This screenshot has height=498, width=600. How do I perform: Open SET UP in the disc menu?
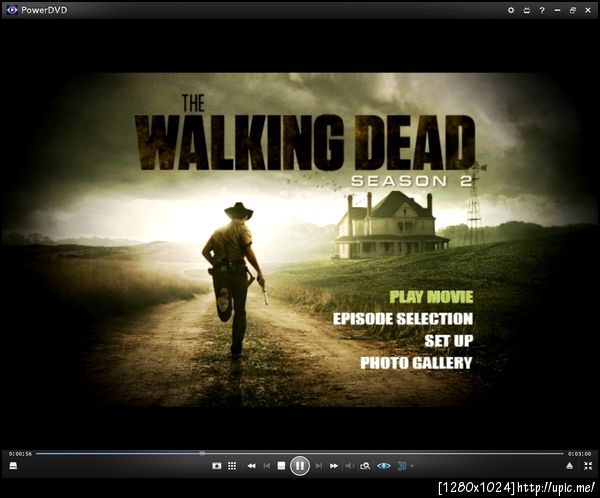click(449, 341)
